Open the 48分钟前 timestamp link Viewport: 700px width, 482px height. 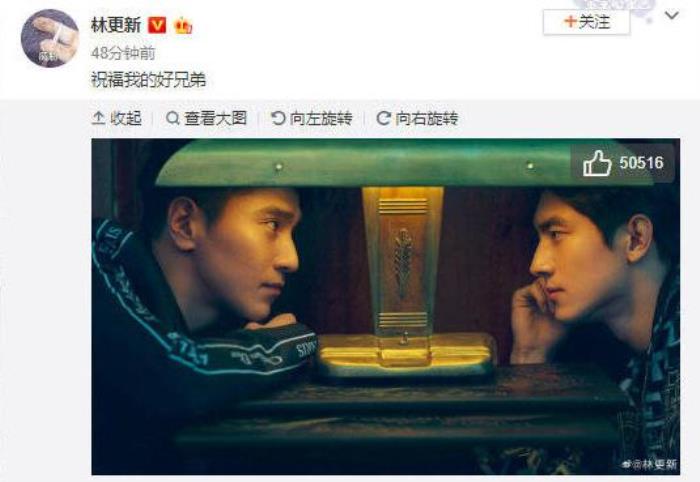pos(123,54)
